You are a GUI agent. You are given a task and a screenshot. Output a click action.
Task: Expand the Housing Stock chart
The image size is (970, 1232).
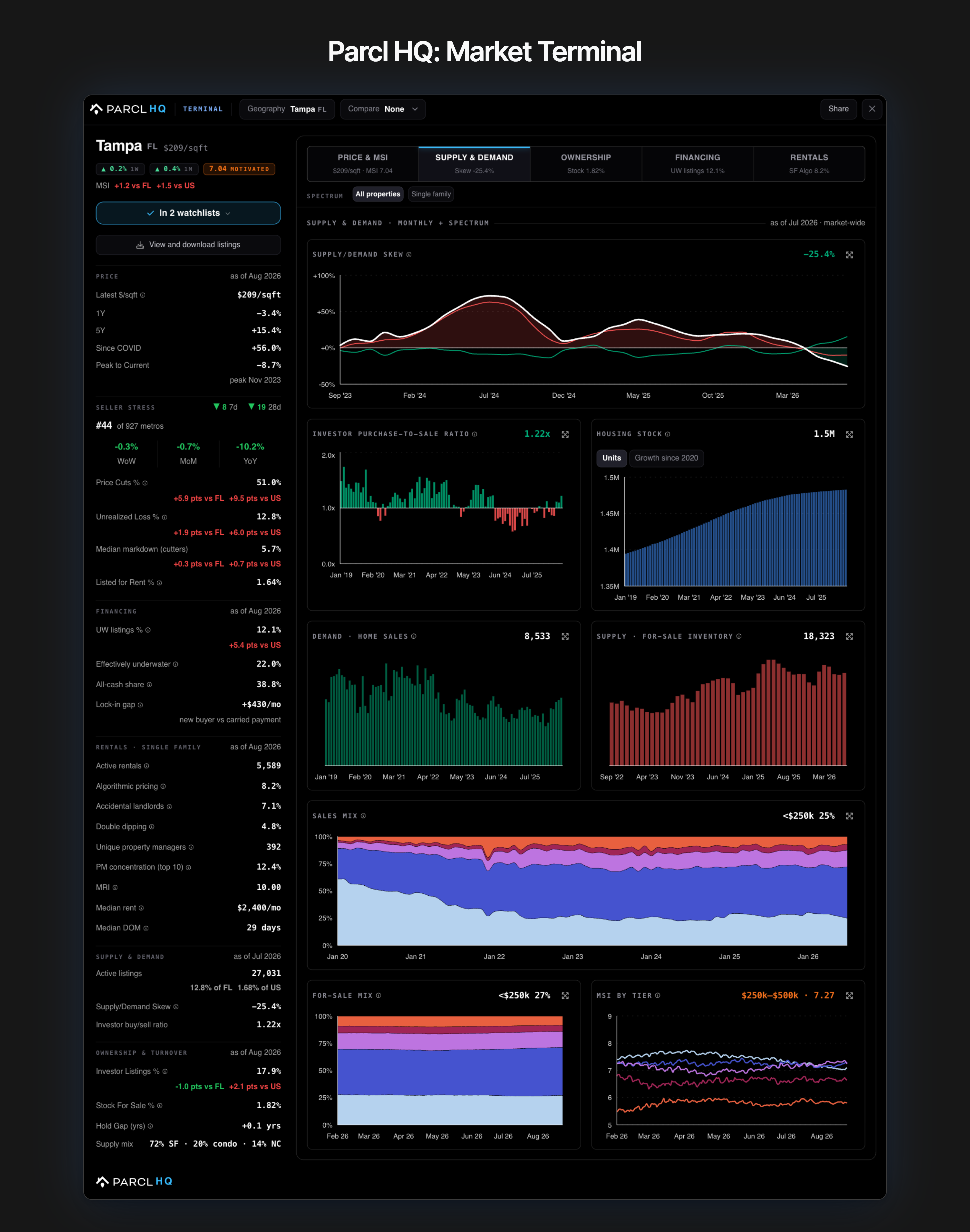click(x=849, y=434)
